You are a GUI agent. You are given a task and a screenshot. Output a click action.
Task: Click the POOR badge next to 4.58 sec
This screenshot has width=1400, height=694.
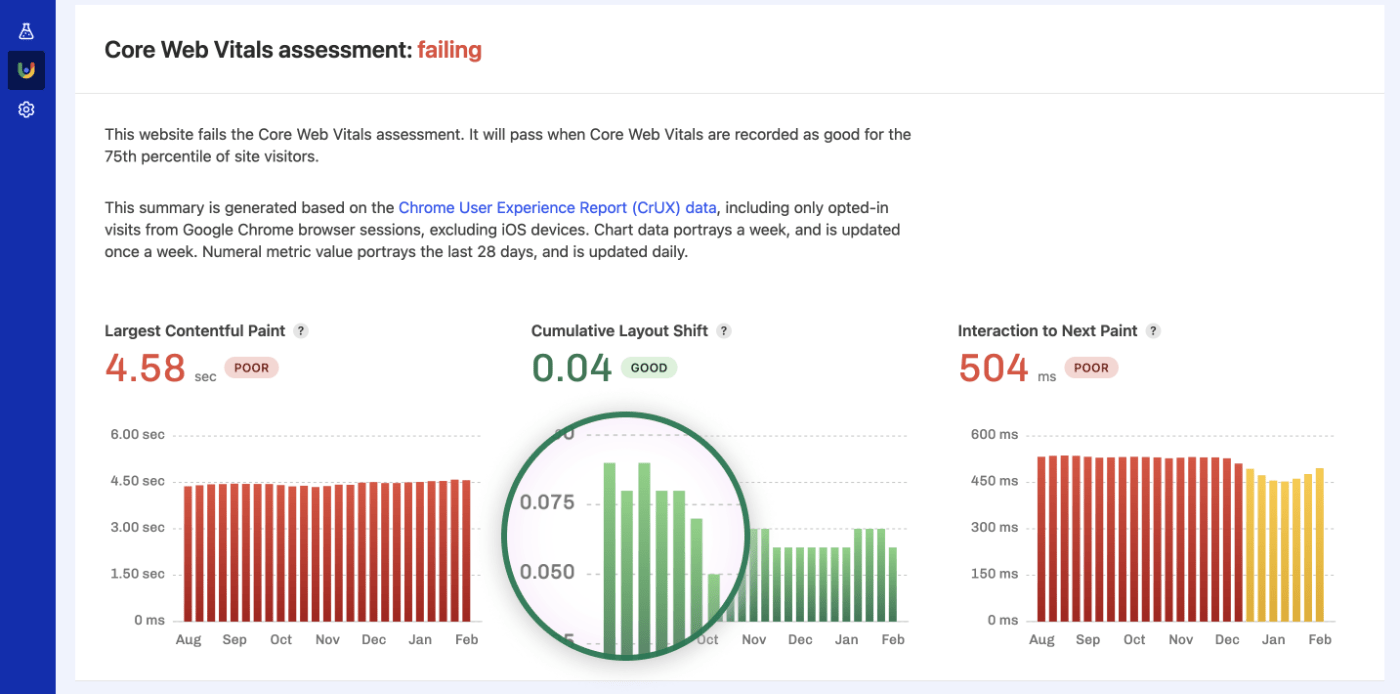(x=251, y=367)
